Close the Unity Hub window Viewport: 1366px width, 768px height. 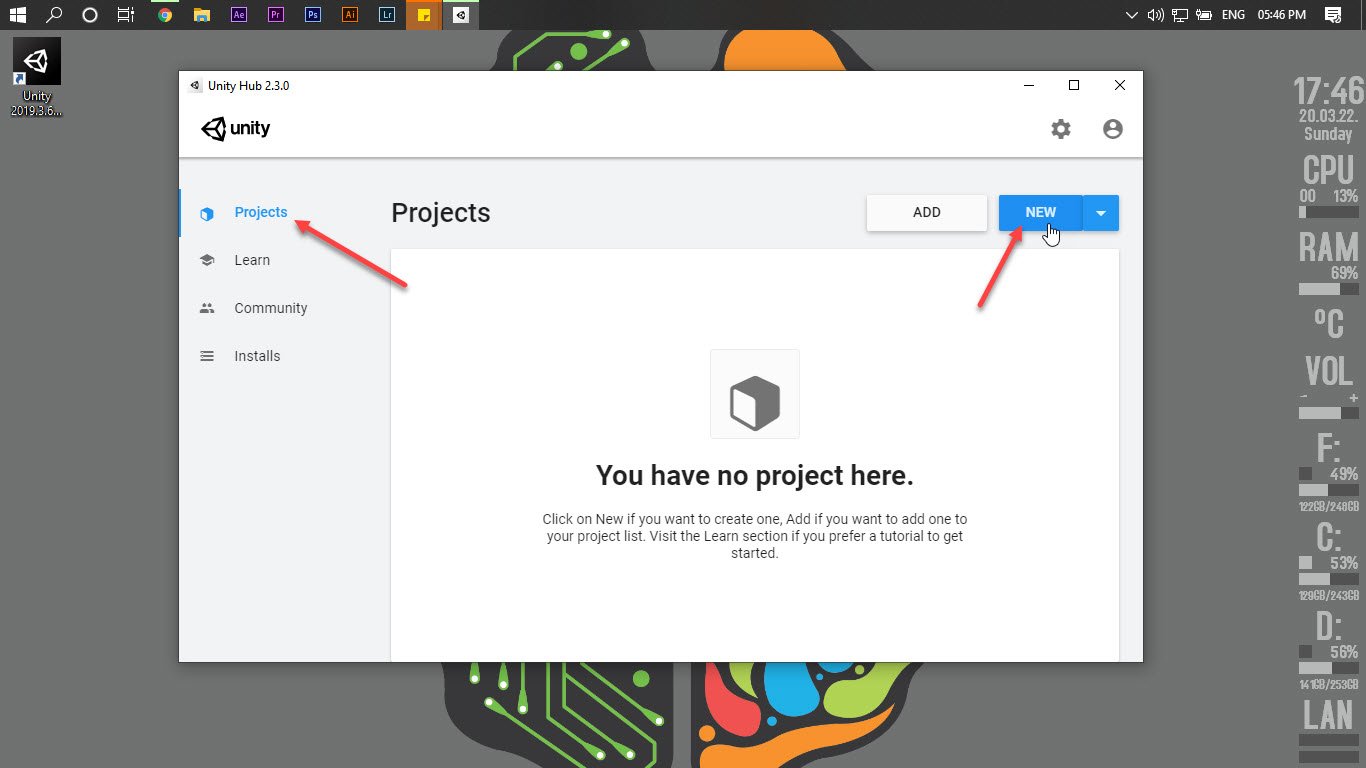1120,86
